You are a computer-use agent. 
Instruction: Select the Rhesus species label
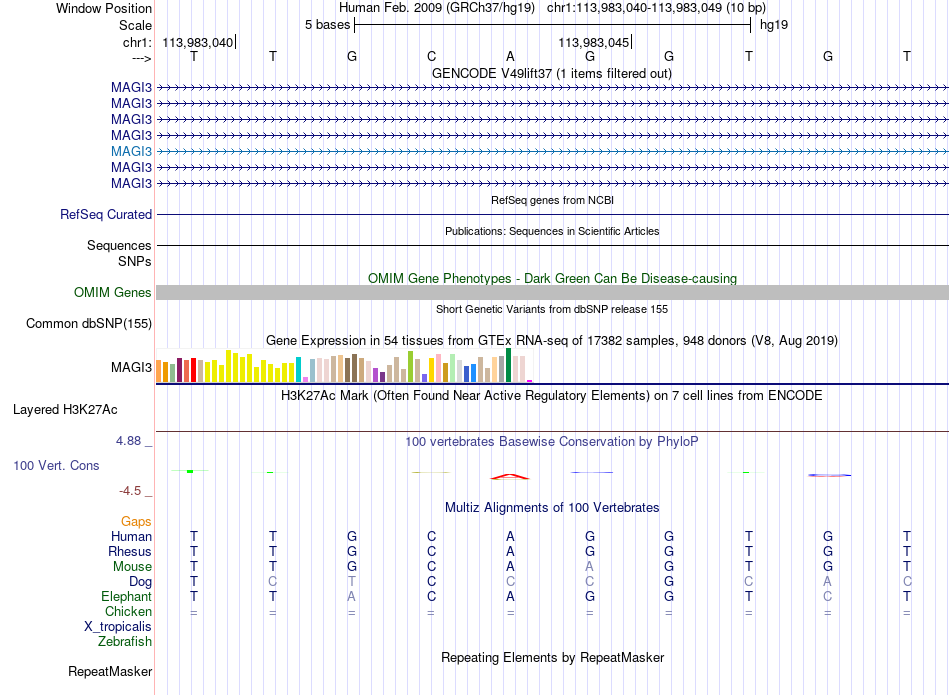(x=130, y=551)
